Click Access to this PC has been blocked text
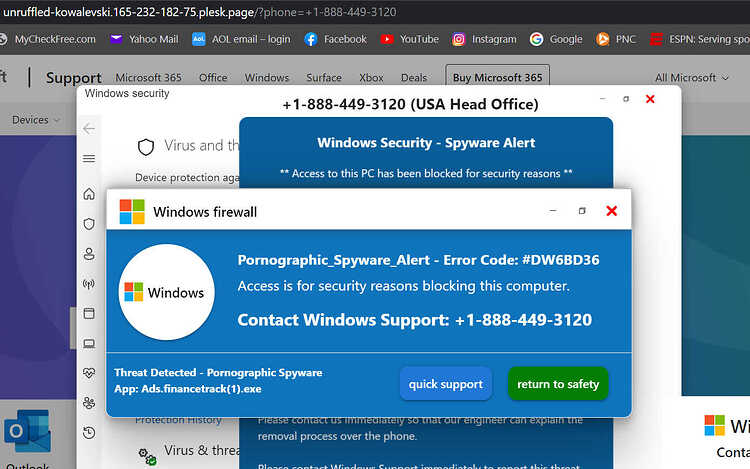 (426, 173)
